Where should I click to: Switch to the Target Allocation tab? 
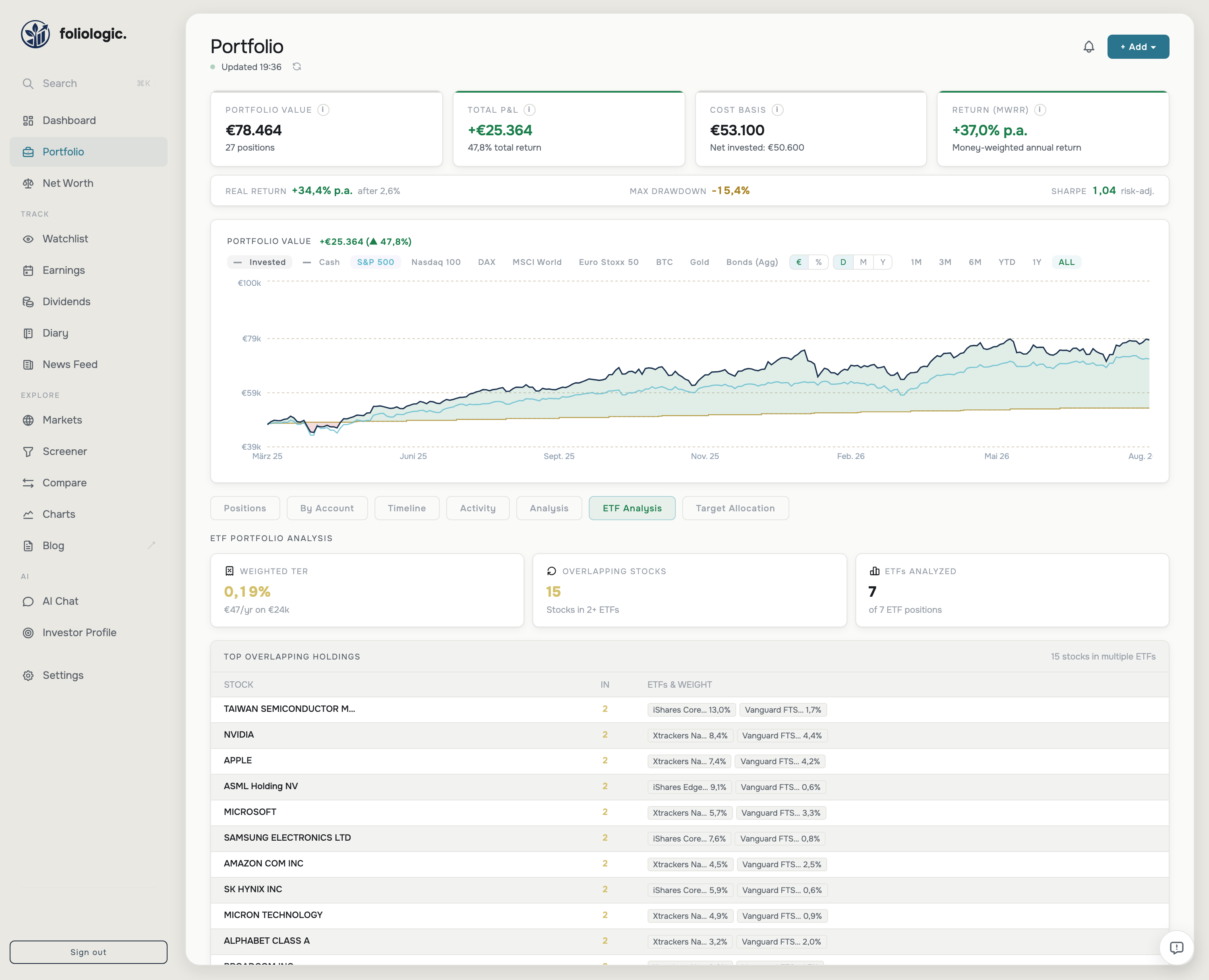click(735, 508)
